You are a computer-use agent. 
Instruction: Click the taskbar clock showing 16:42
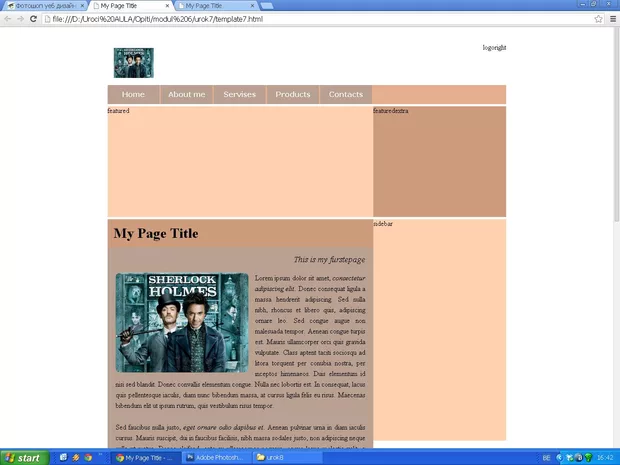(605, 458)
